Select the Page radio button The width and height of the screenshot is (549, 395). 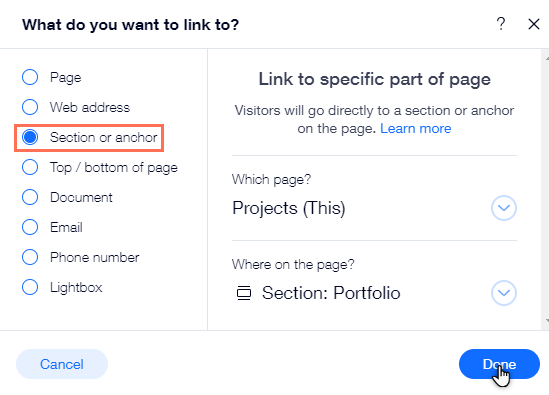click(30, 77)
